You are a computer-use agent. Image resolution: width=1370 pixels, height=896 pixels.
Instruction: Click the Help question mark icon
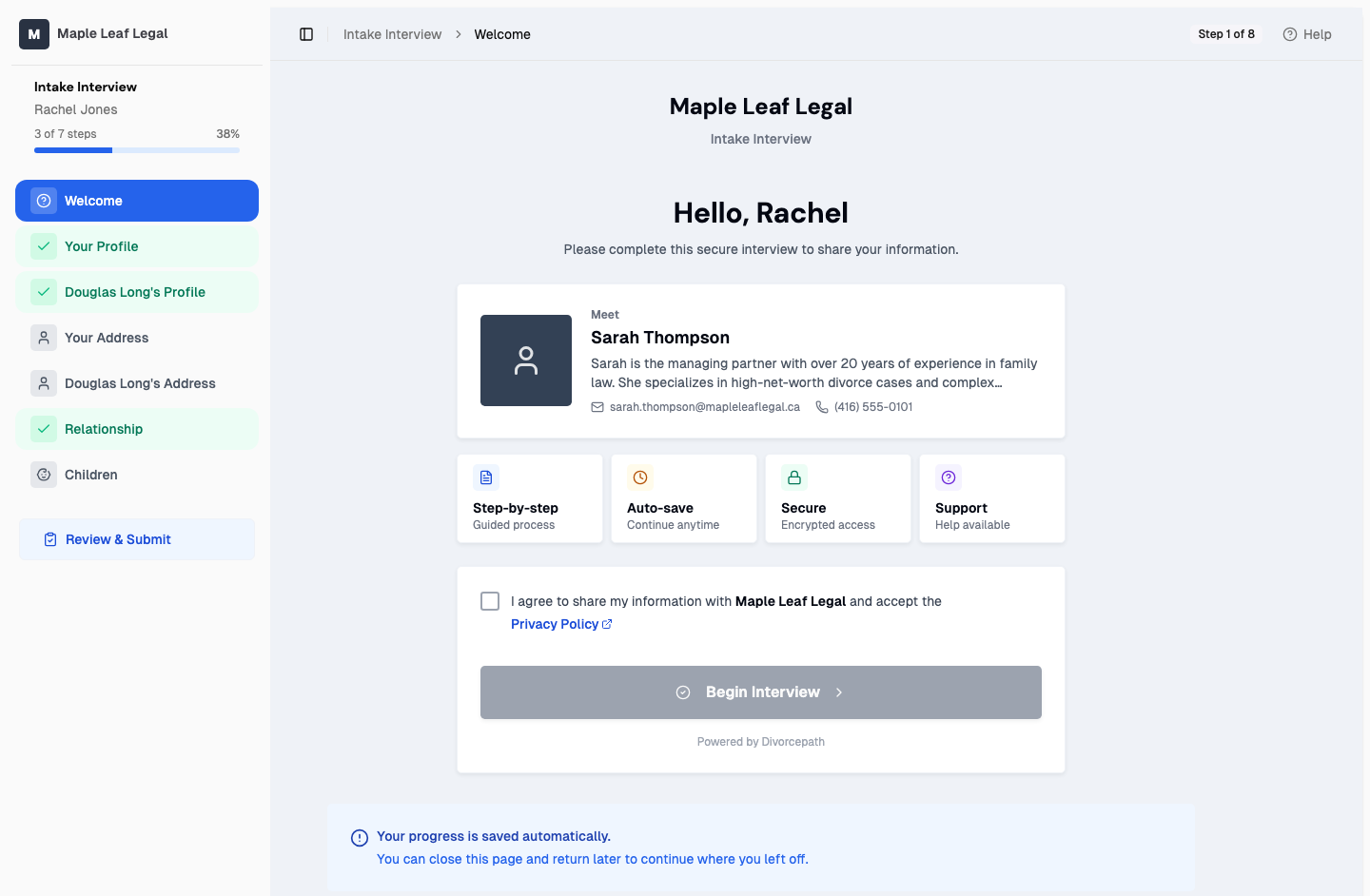(1290, 34)
